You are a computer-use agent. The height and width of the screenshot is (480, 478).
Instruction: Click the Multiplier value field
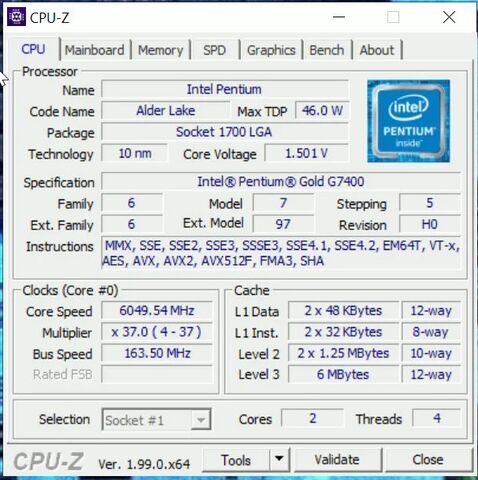(x=157, y=332)
